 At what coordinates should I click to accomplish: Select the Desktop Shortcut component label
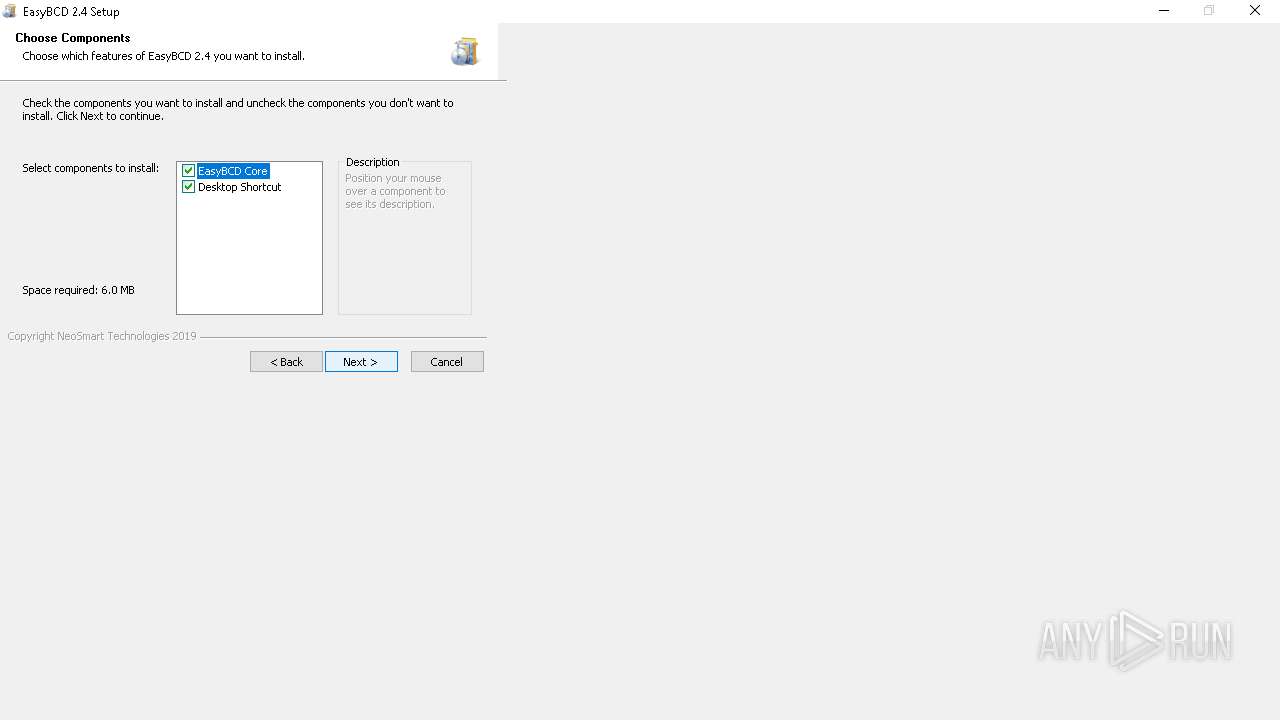click(x=240, y=187)
